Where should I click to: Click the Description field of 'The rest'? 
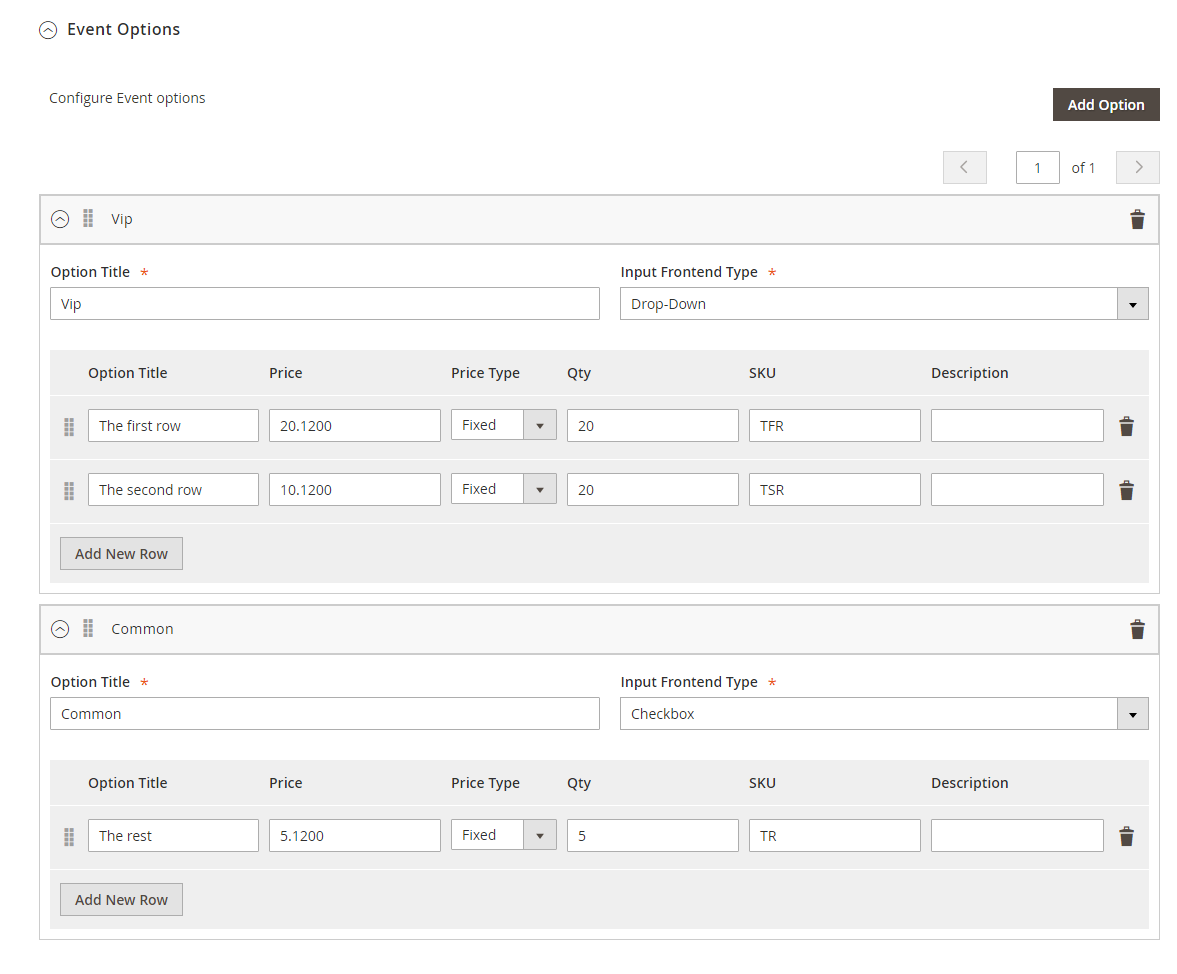tap(1017, 835)
